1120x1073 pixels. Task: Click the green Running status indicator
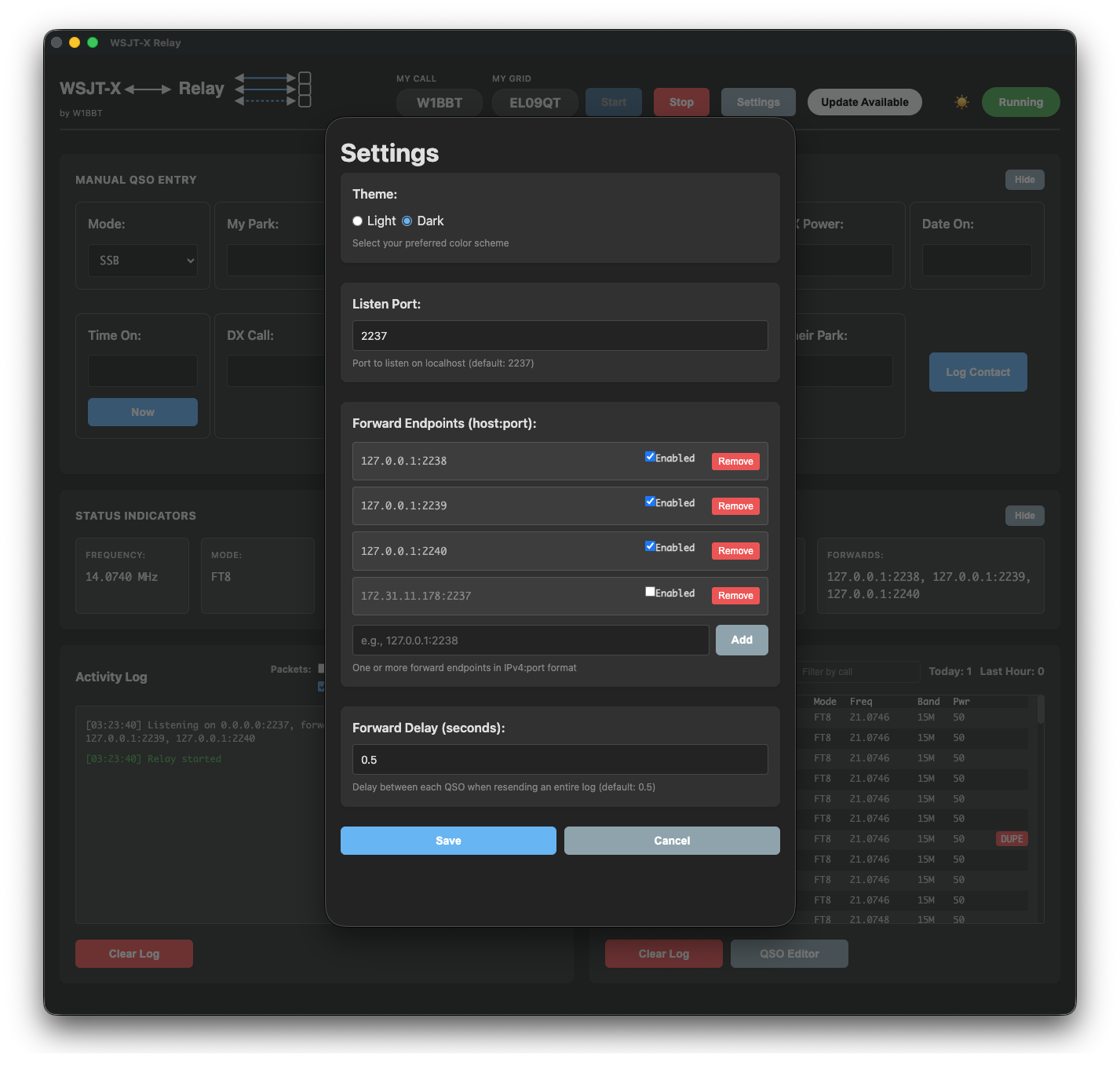pos(1020,102)
